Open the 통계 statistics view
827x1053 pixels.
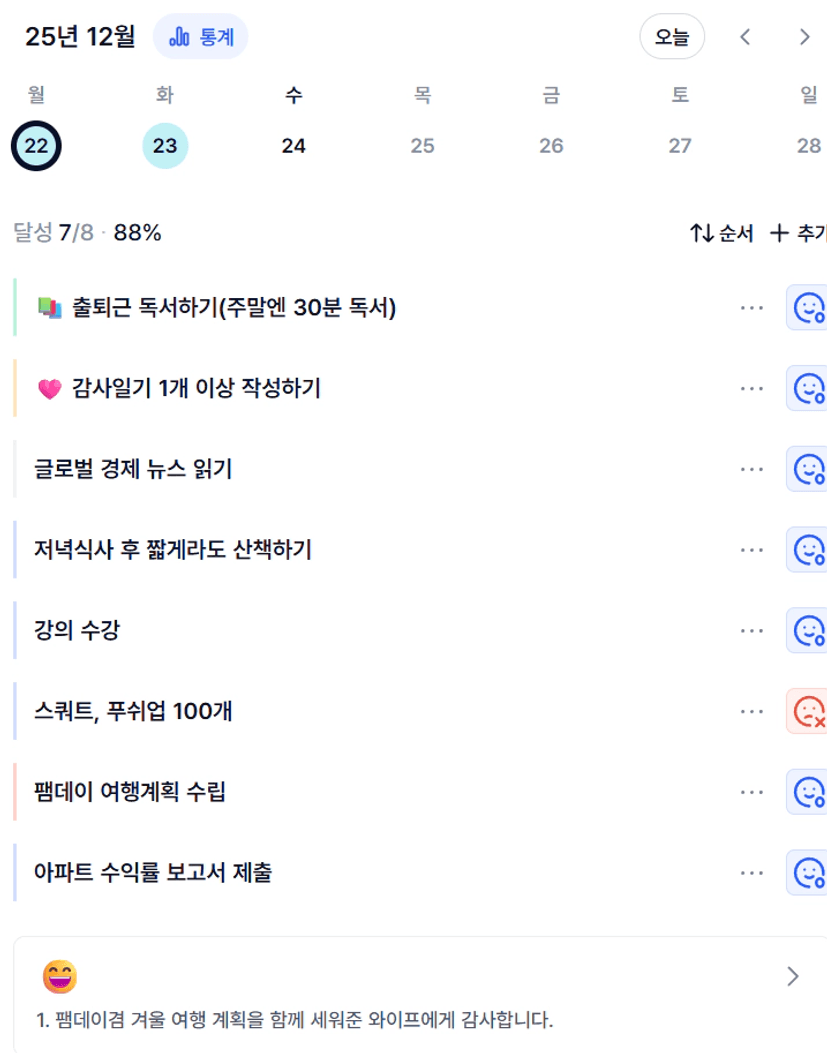pos(200,37)
